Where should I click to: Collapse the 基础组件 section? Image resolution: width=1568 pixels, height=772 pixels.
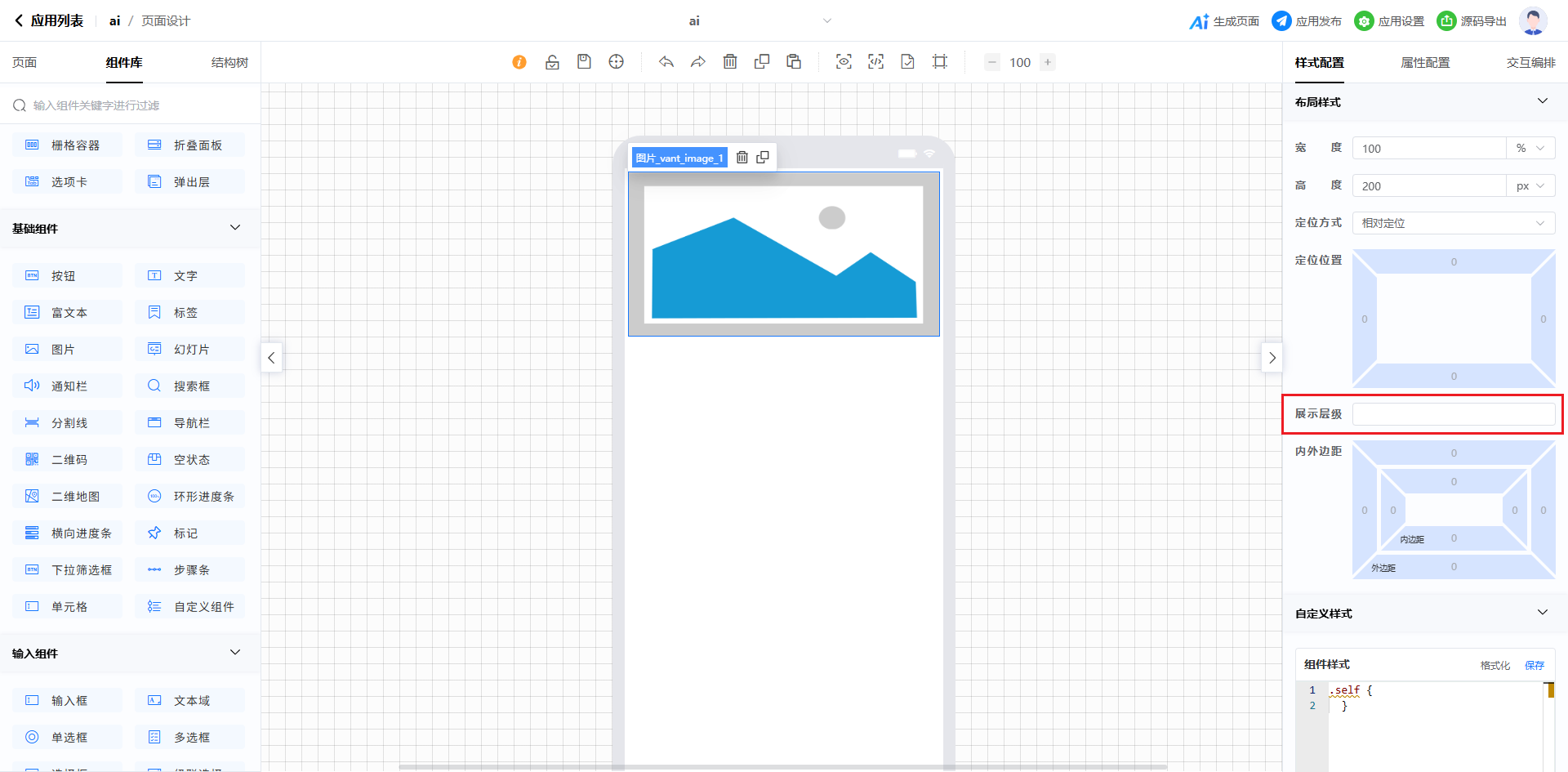click(x=235, y=228)
